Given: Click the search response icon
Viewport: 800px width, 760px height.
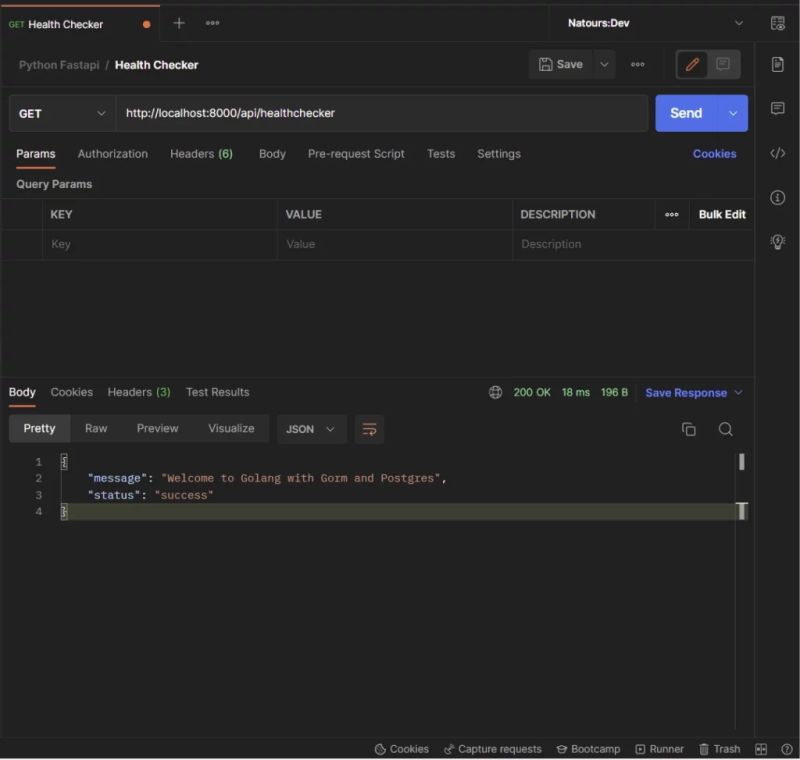Looking at the screenshot, I should pos(725,428).
